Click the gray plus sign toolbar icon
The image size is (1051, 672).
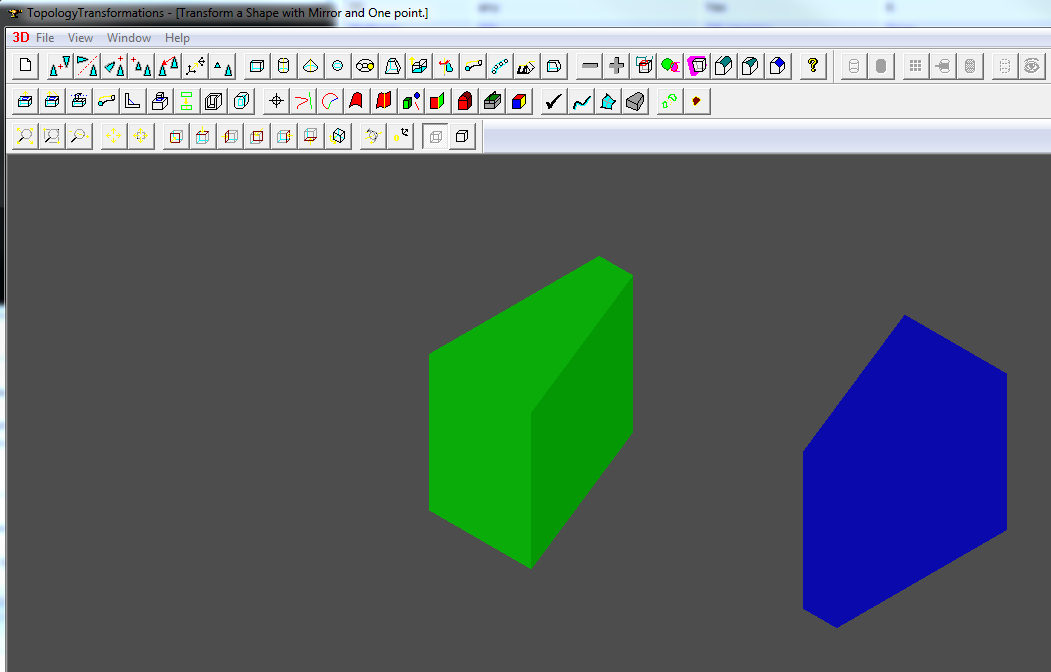coord(617,66)
